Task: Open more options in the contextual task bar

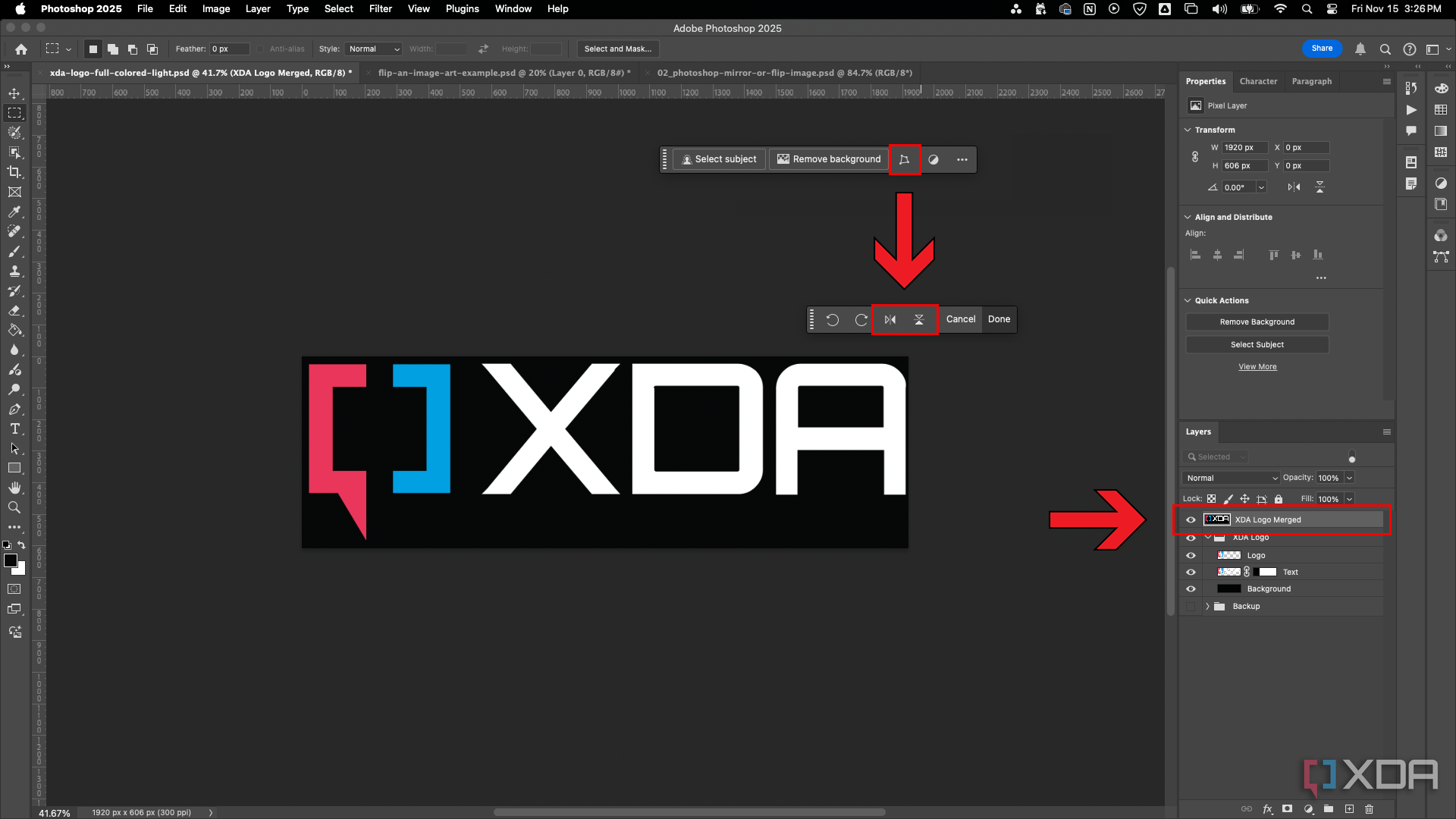Action: click(x=962, y=159)
